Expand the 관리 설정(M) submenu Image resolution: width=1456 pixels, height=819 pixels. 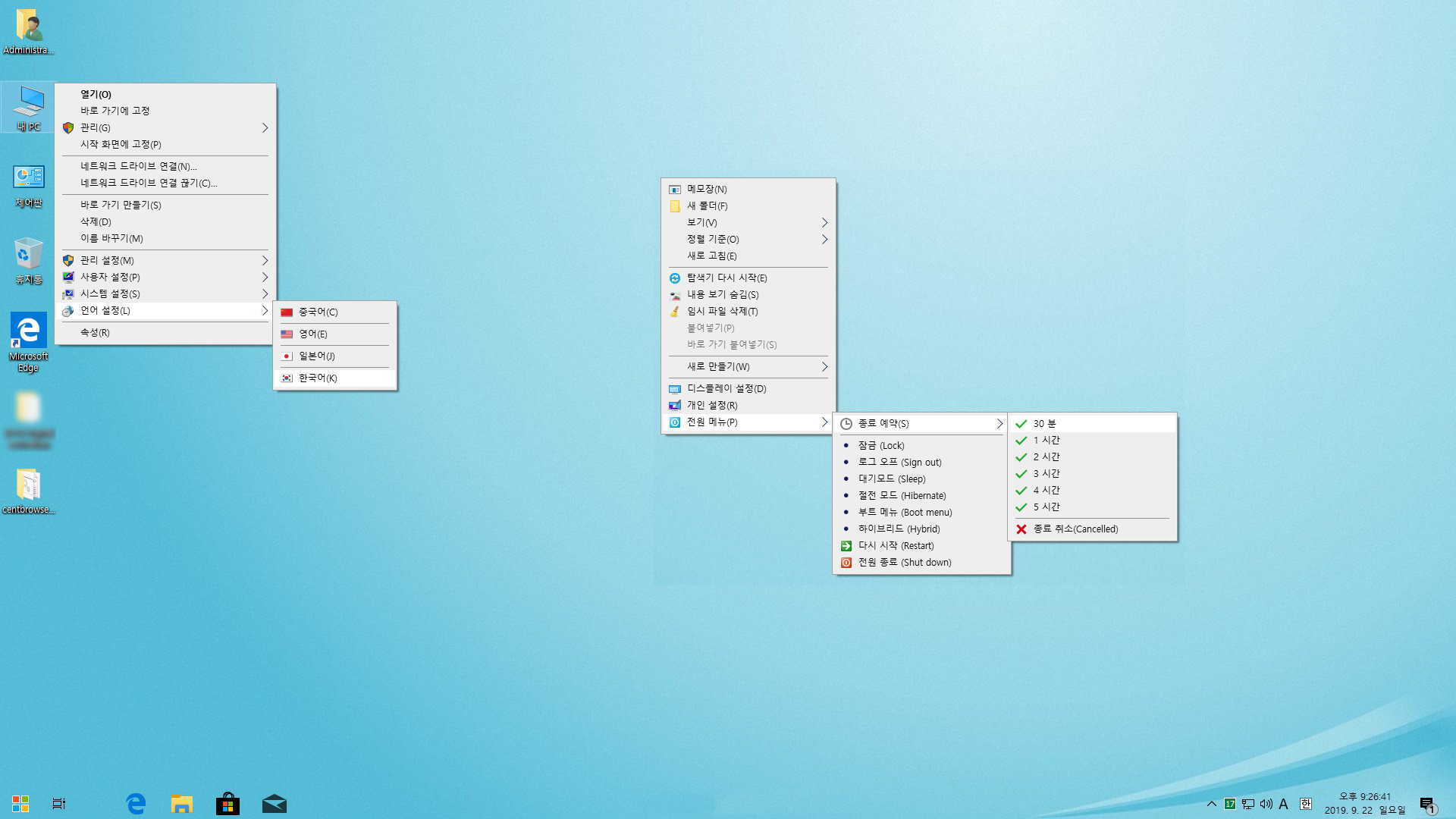click(165, 260)
